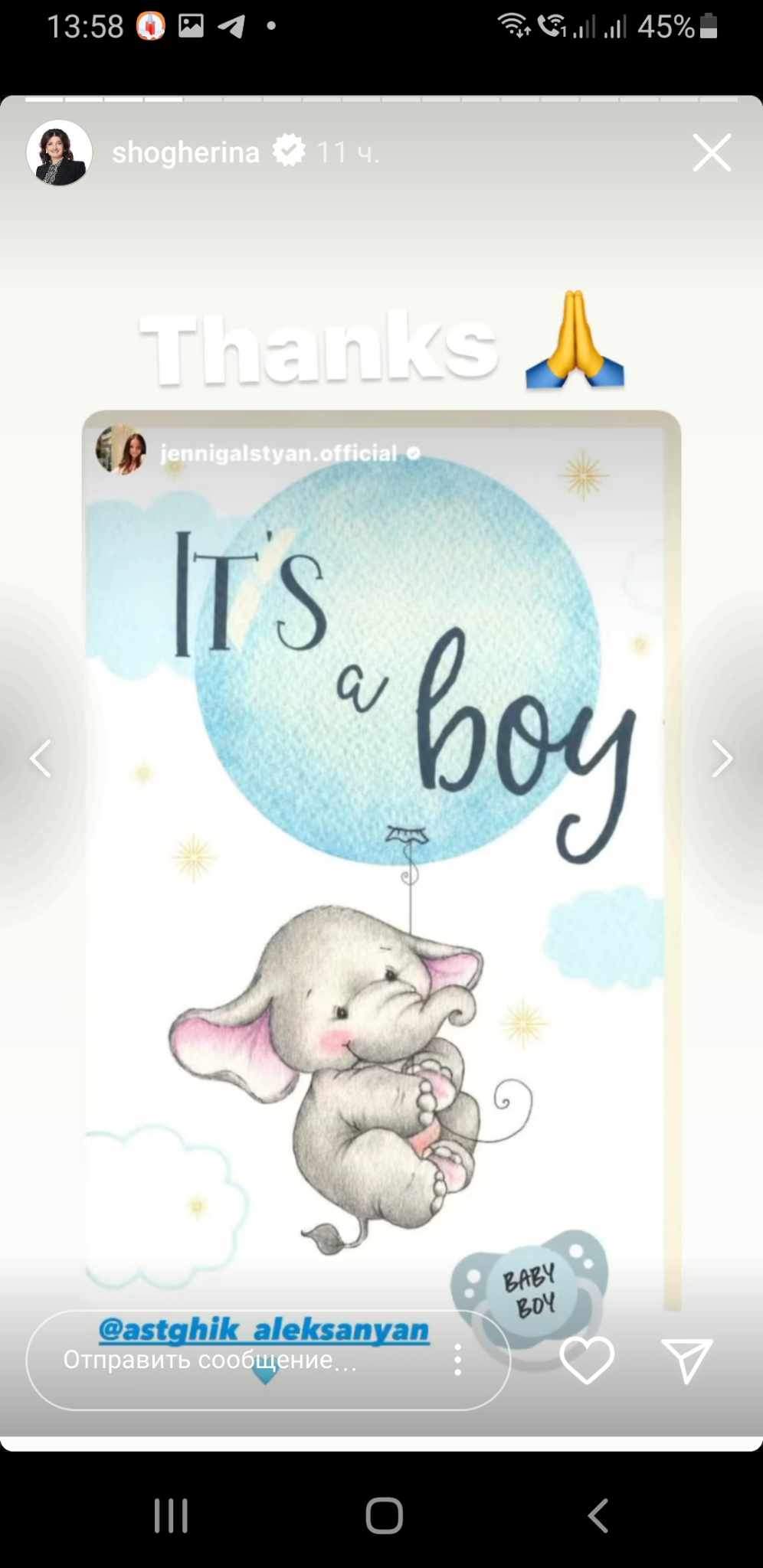Skip to the next story with the right arrow

click(x=722, y=759)
